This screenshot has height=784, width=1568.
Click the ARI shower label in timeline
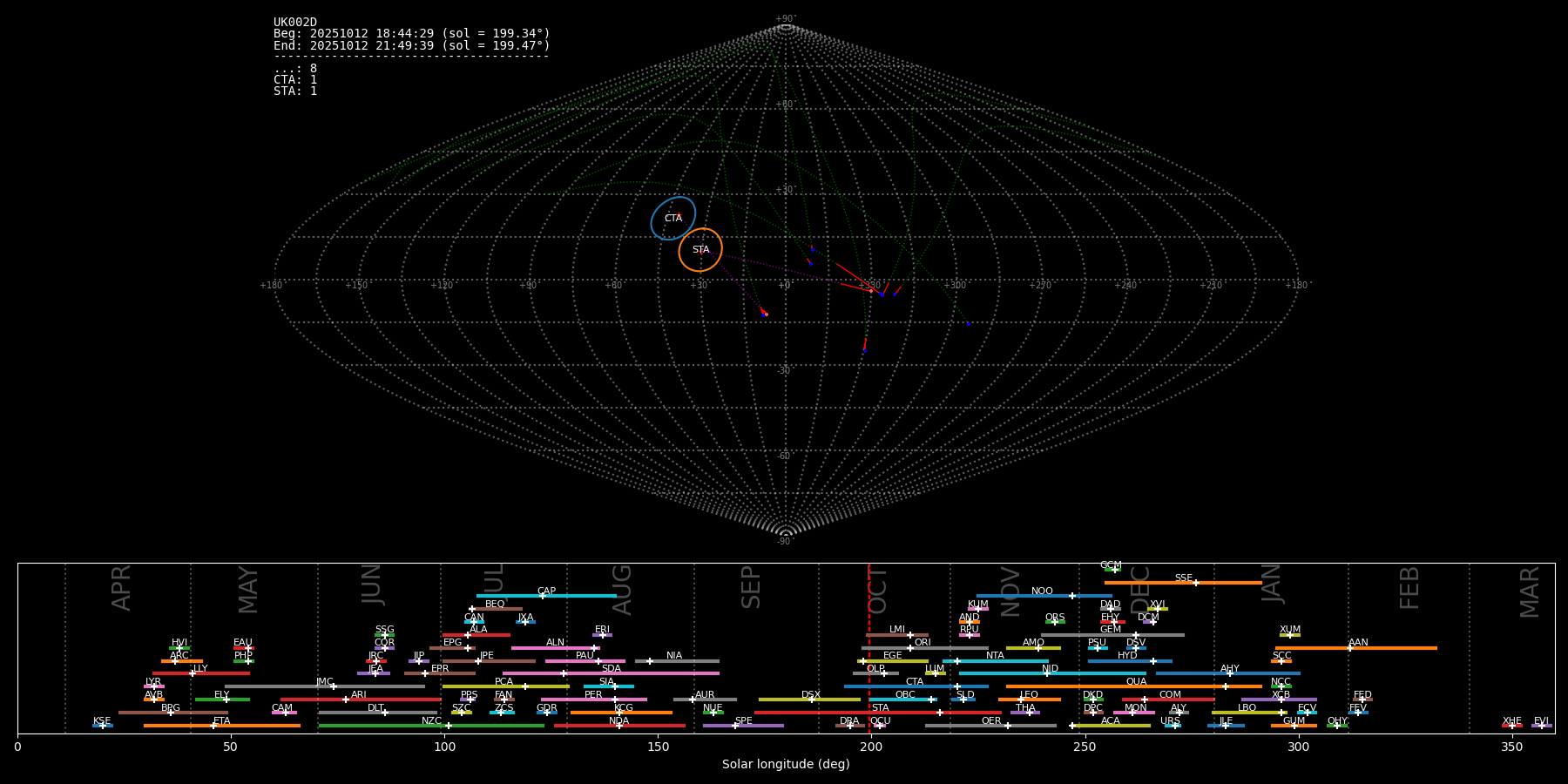point(359,695)
